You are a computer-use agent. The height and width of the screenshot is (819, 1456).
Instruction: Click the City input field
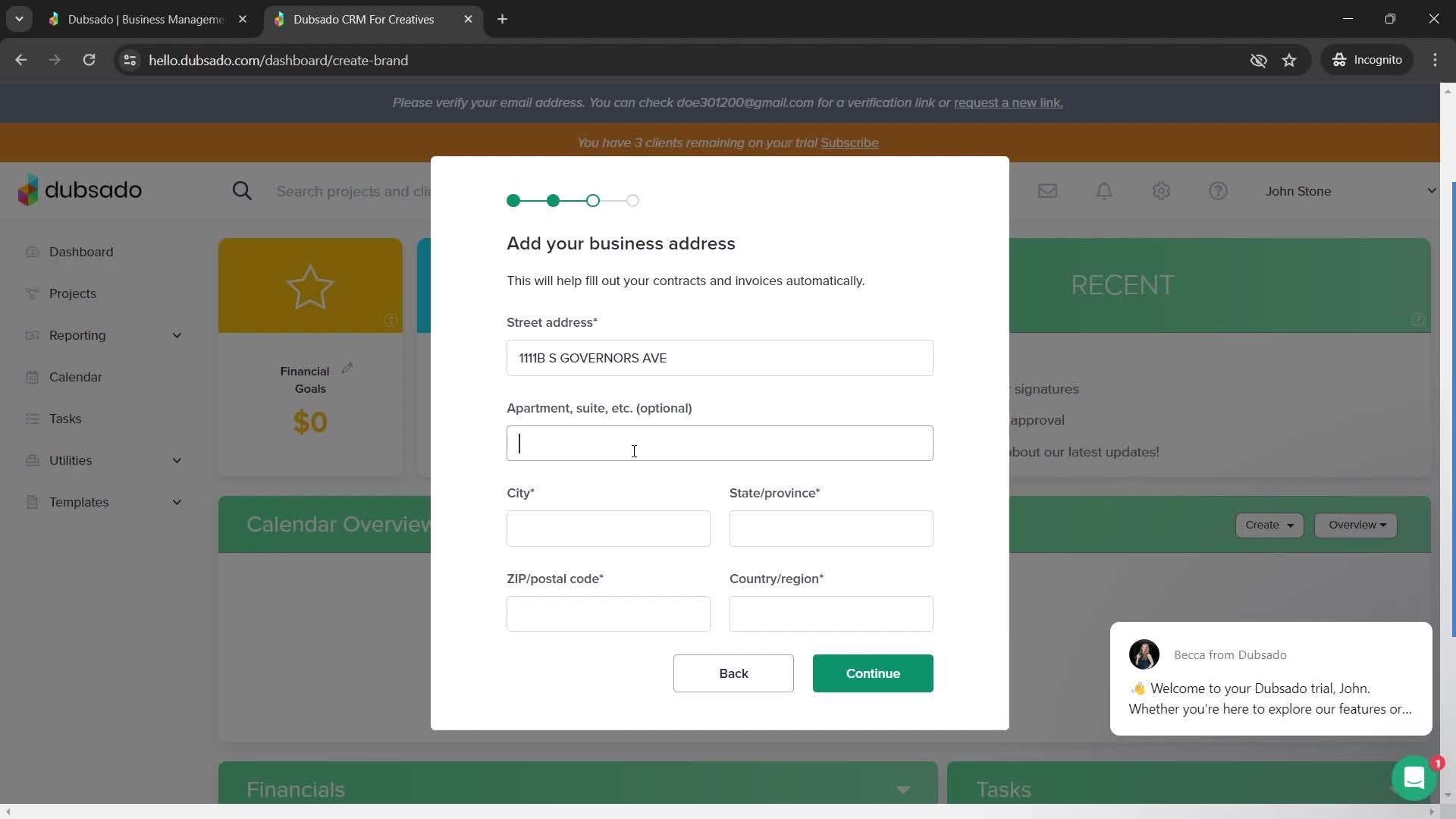click(x=608, y=529)
